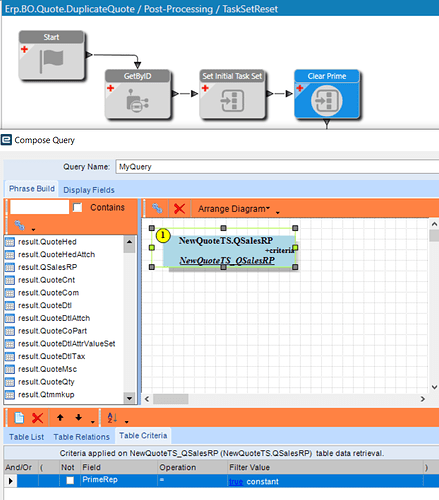Delete criteria row with the red X
This screenshot has width=439, height=500.
pos(37,418)
